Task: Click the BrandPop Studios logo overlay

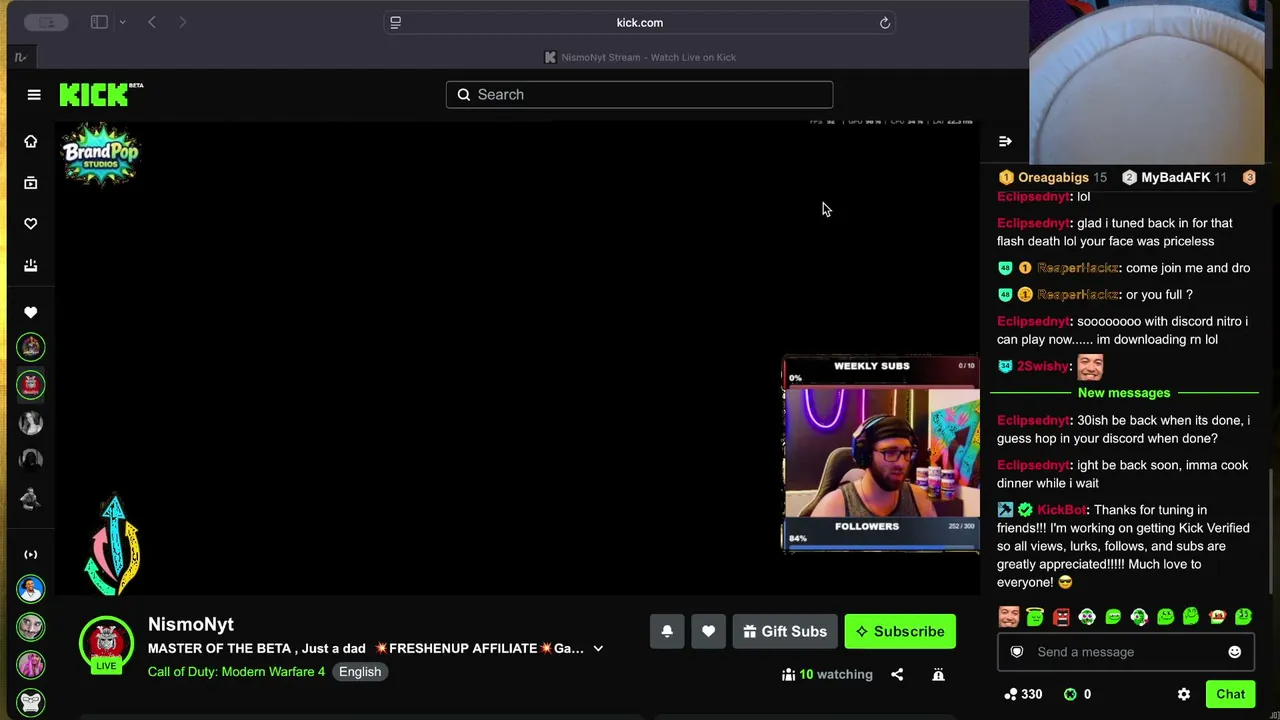Action: (100, 155)
